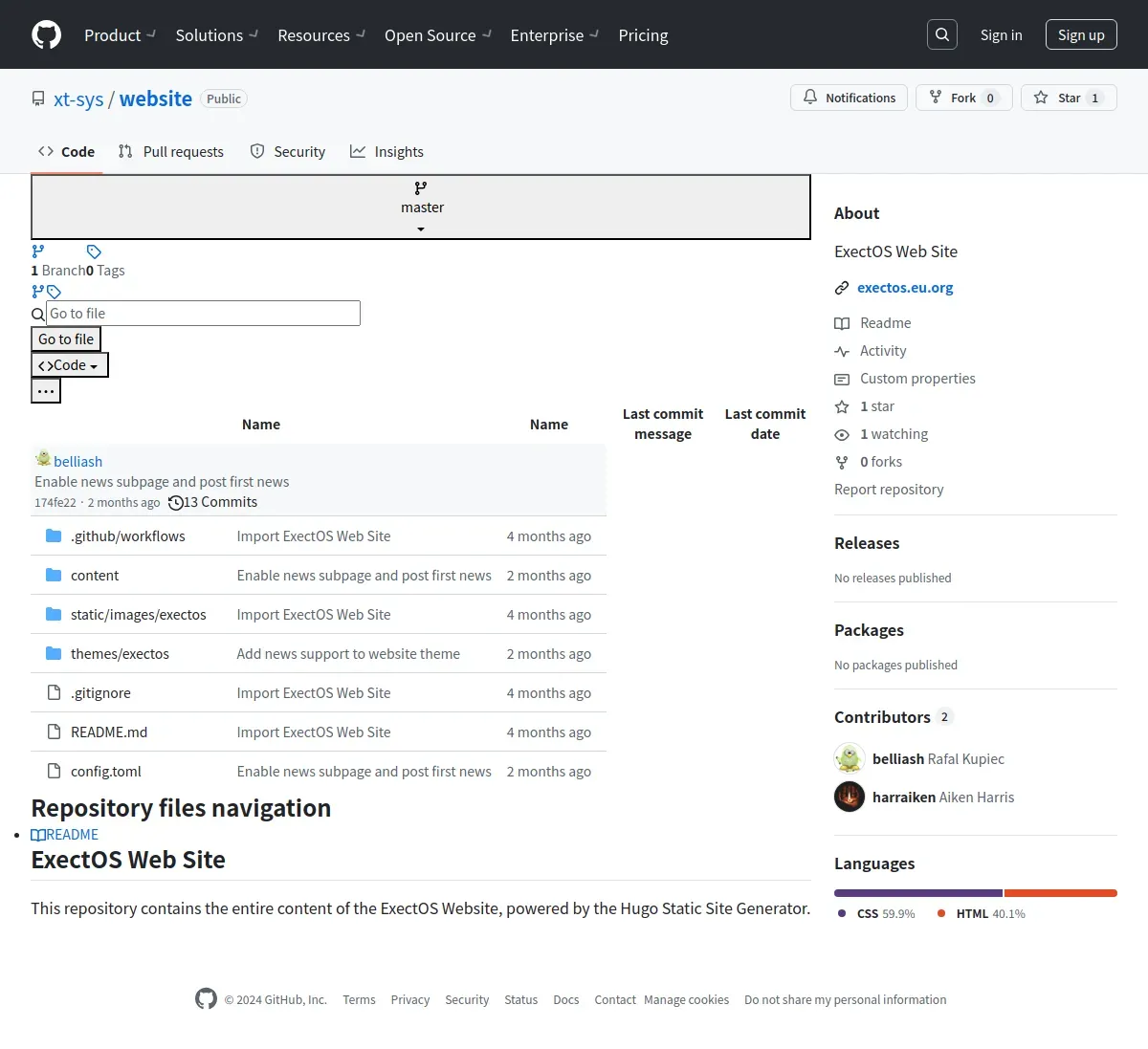Focus the Go to file input
The width and height of the screenshot is (1148, 1049).
click(203, 314)
